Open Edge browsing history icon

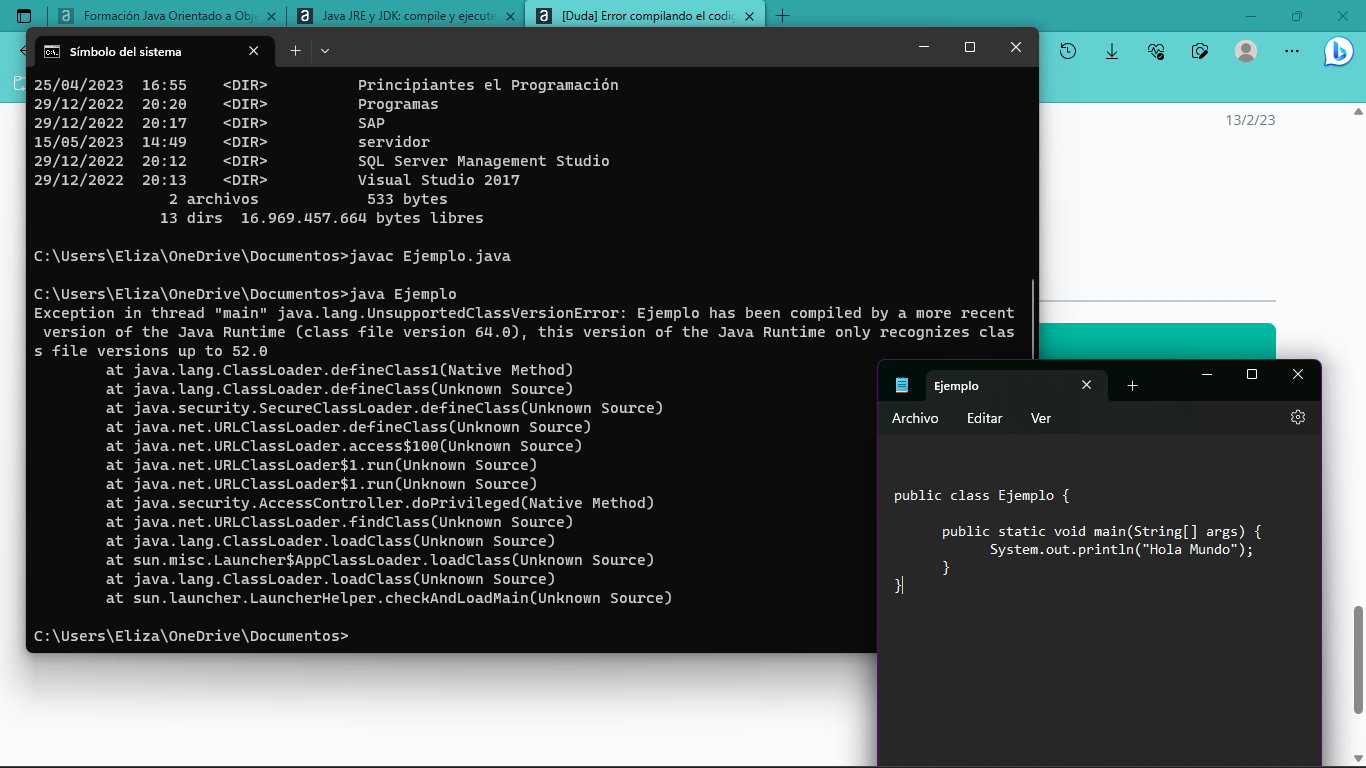1068,51
